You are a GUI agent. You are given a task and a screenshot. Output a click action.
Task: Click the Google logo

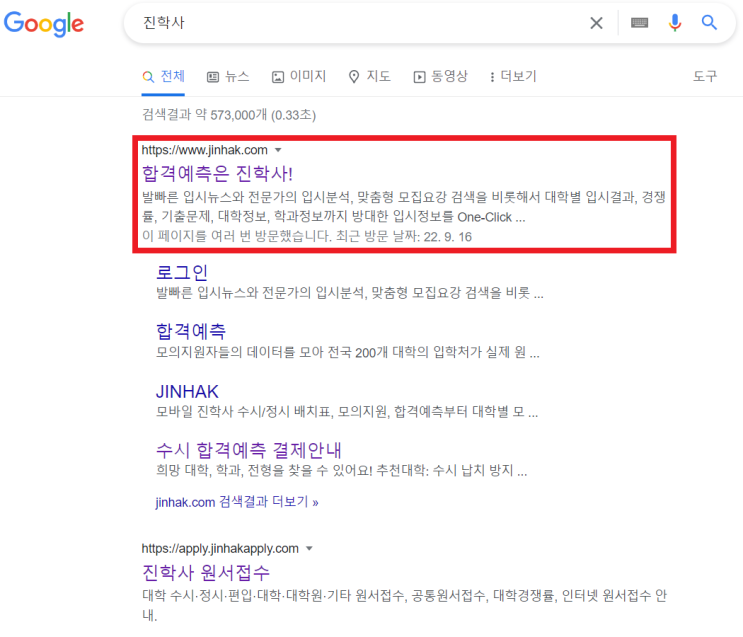[x=44, y=24]
